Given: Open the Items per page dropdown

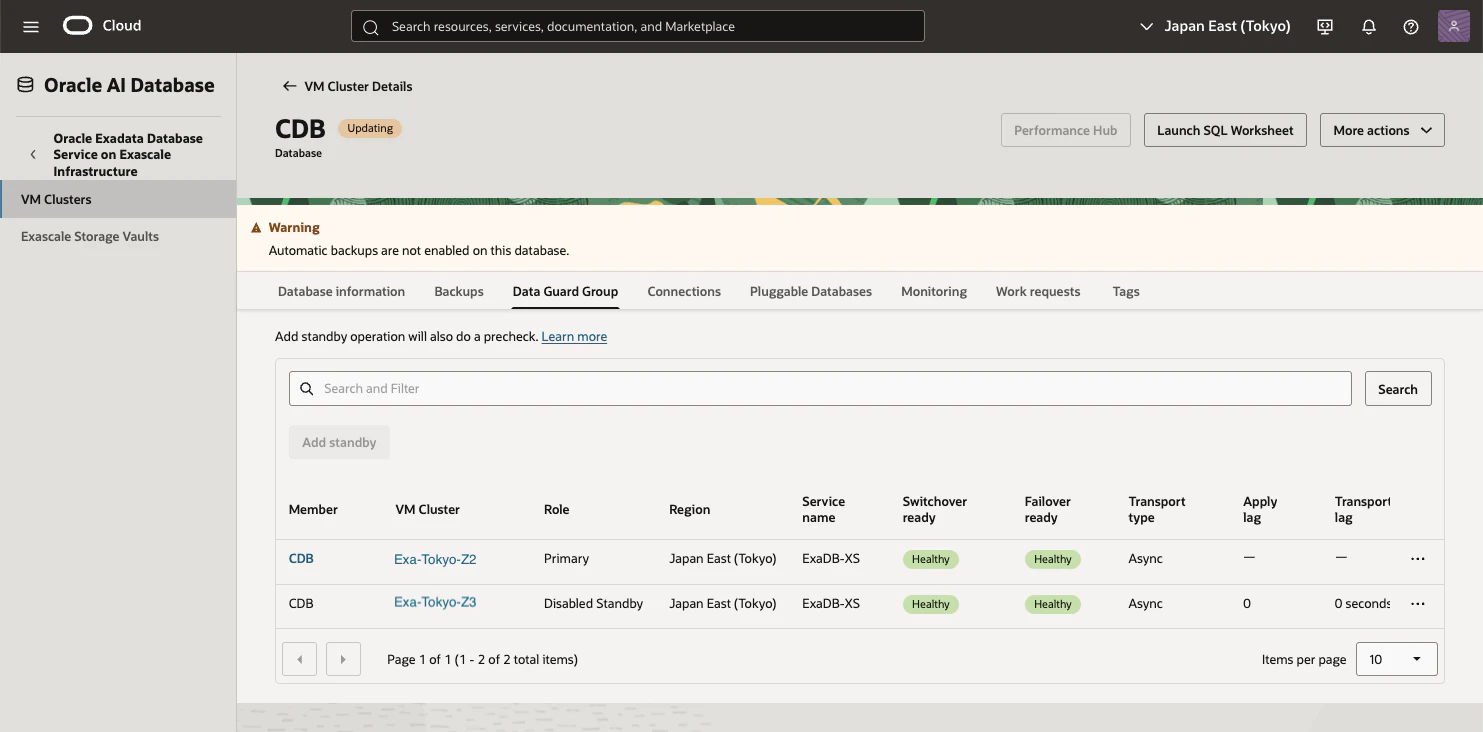Looking at the screenshot, I should 1396,659.
